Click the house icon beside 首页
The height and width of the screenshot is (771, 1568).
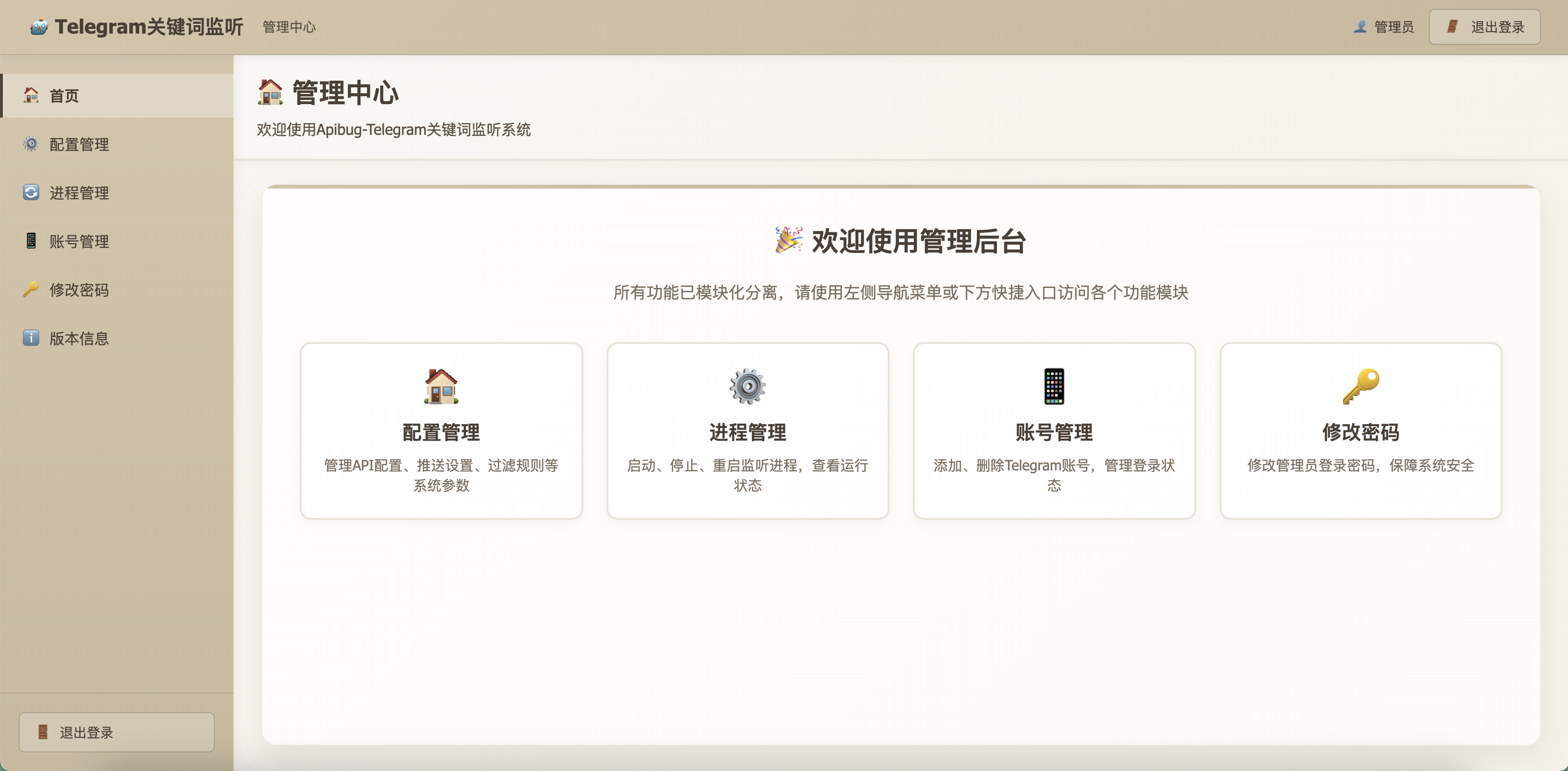click(x=31, y=96)
